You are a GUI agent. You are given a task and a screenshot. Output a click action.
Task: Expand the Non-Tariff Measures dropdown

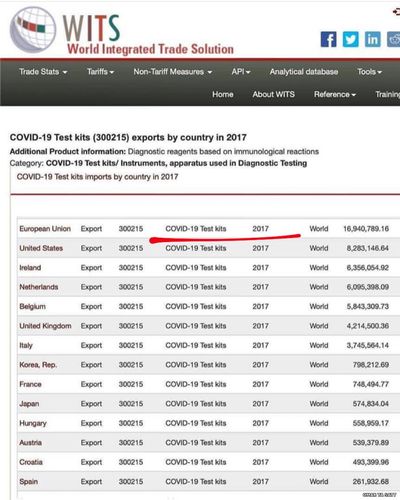pyautogui.click(x=173, y=72)
